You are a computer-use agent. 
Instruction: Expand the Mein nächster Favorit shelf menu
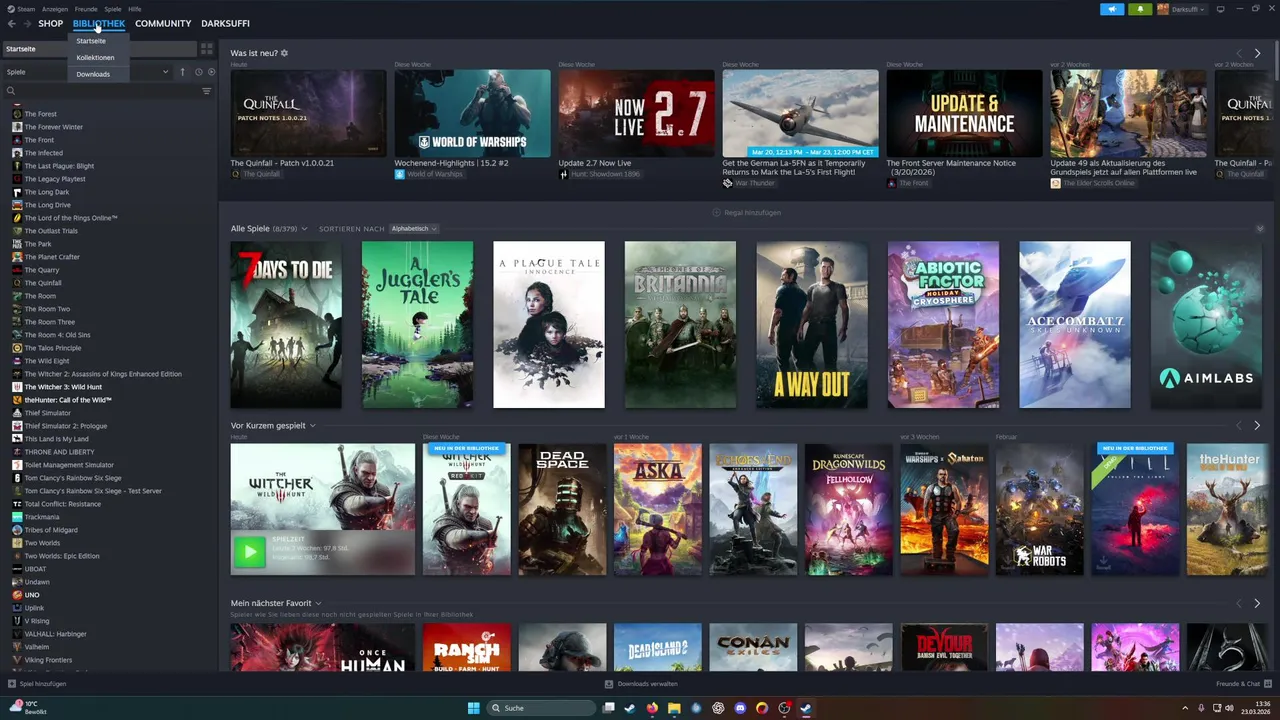318,604
